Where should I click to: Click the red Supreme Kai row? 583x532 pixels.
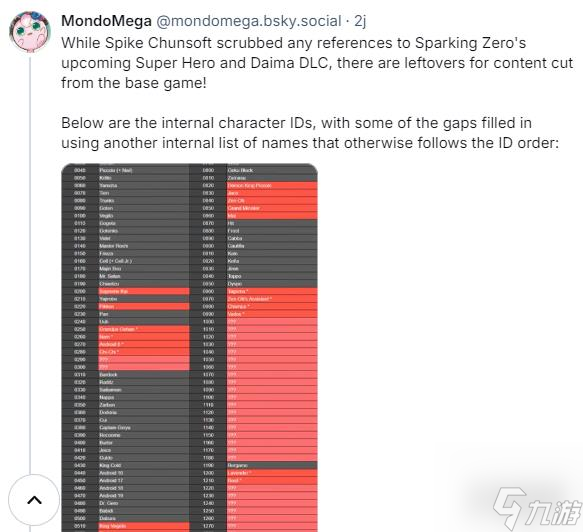pyautogui.click(x=144, y=291)
